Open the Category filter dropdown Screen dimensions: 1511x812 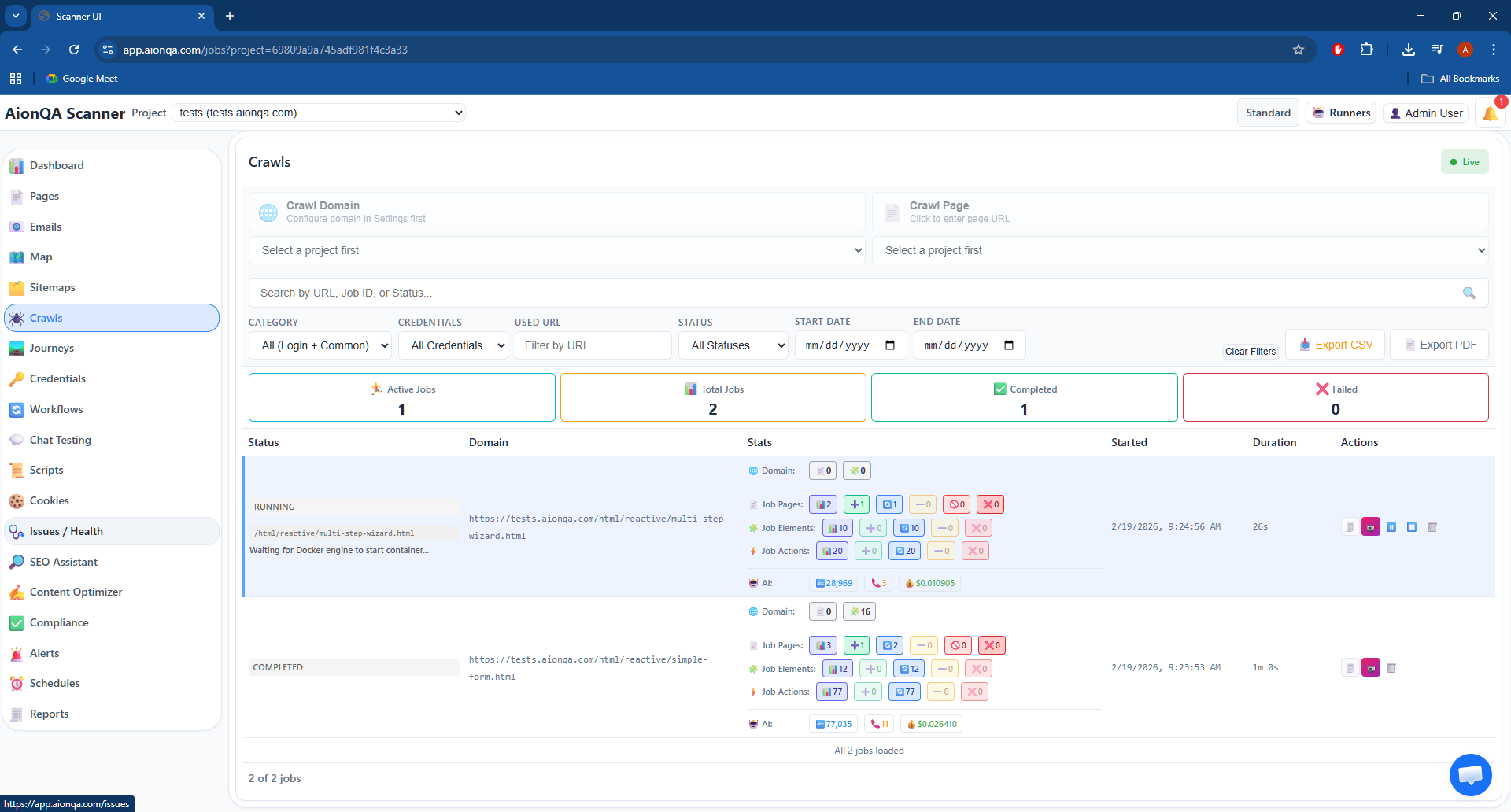tap(320, 345)
